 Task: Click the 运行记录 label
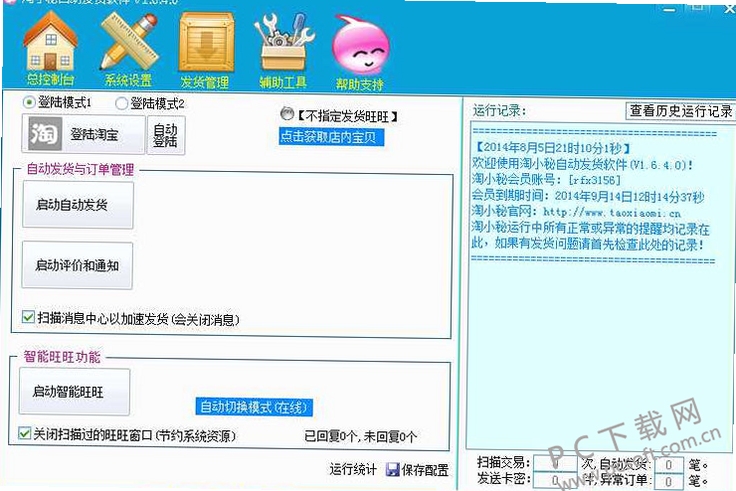(x=499, y=111)
